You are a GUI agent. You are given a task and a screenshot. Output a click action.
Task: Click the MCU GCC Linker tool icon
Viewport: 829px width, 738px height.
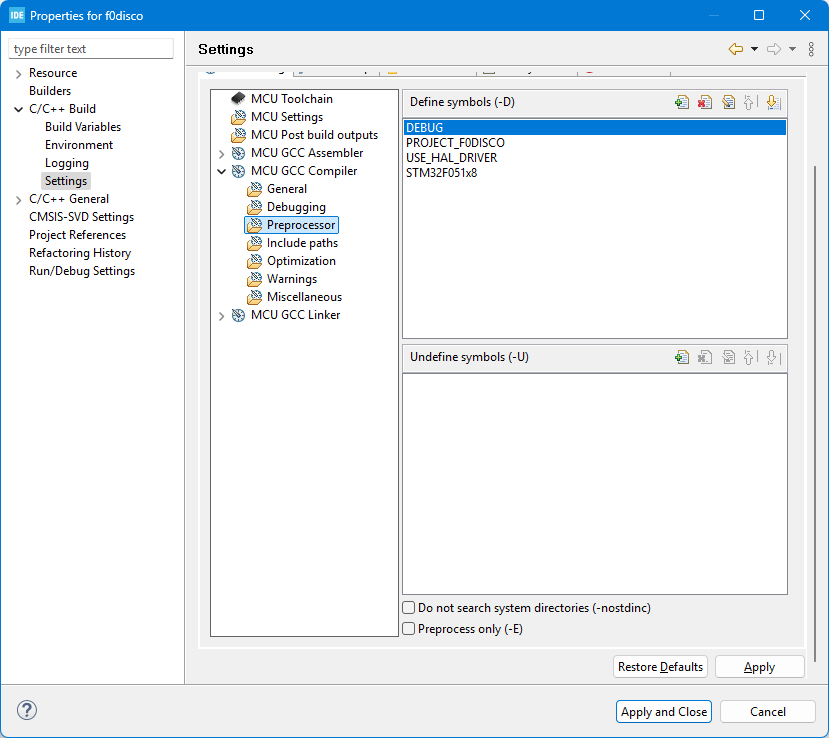click(x=238, y=315)
